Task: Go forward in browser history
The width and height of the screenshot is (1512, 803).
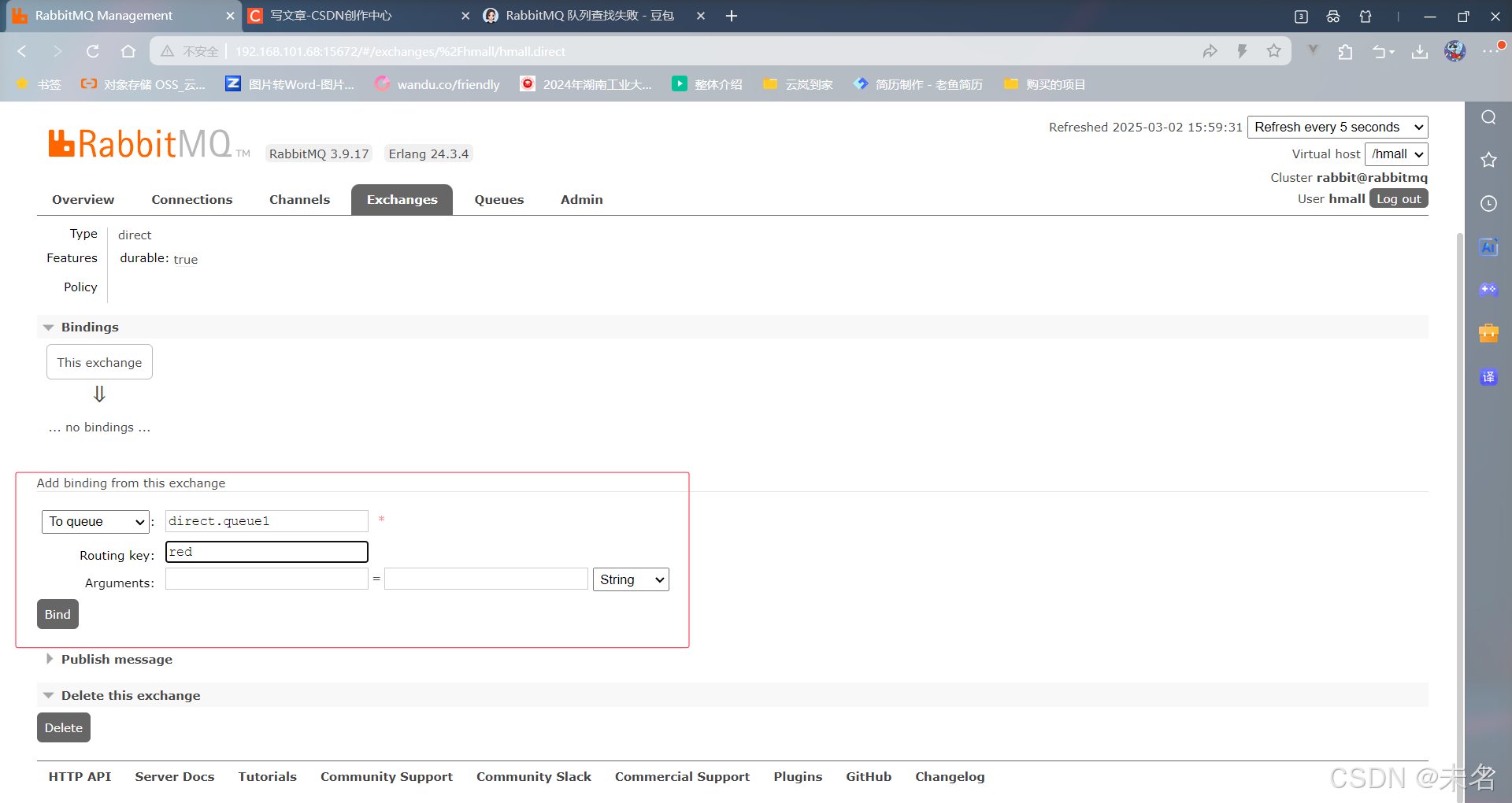Action: (x=57, y=51)
